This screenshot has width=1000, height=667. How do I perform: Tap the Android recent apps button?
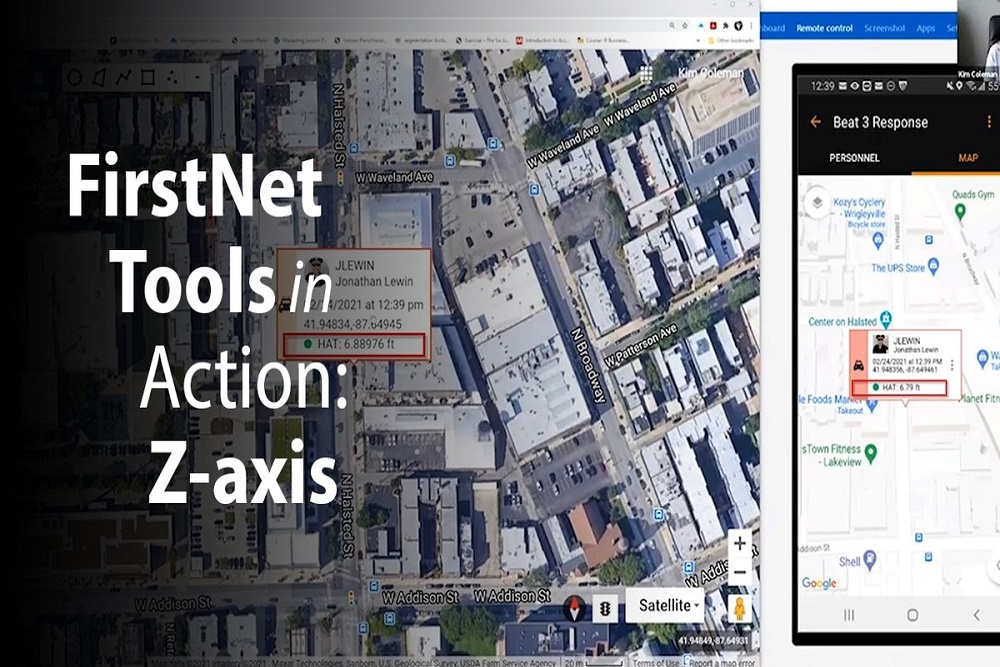[x=849, y=615]
